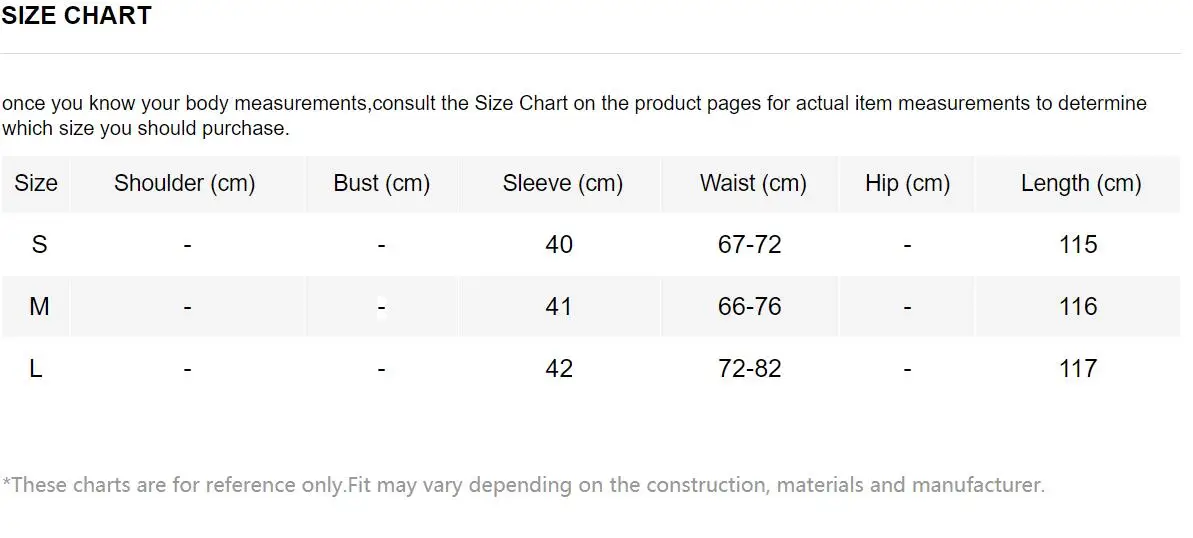Viewport: 1193px width, 538px height.
Task: Click the Size column header
Action: point(36,183)
